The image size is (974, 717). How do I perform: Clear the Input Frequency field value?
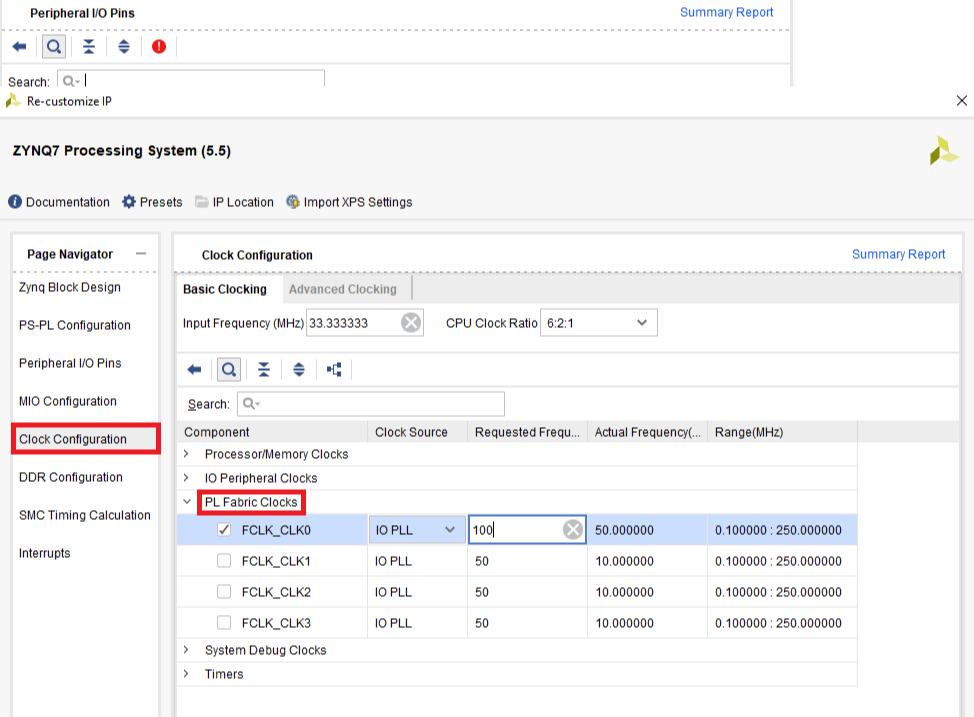(x=411, y=322)
